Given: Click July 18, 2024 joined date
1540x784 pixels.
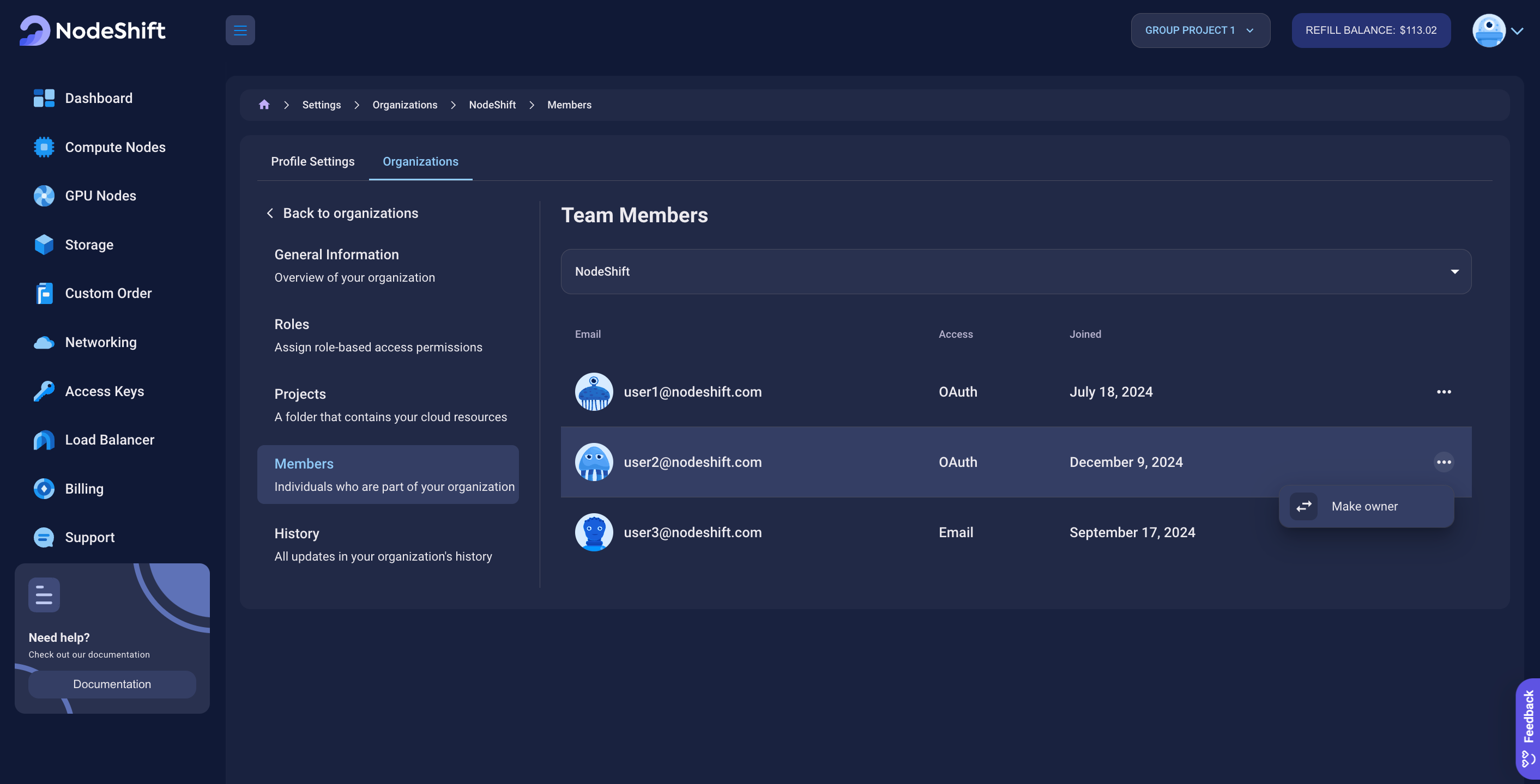Looking at the screenshot, I should click(1111, 392).
